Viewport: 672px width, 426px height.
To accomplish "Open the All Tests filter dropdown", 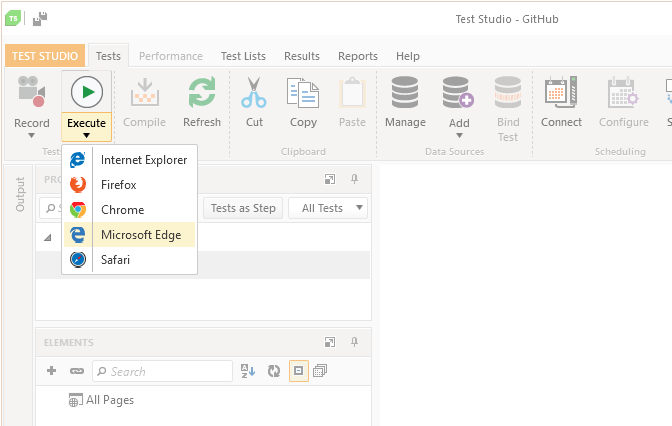I will (x=328, y=208).
